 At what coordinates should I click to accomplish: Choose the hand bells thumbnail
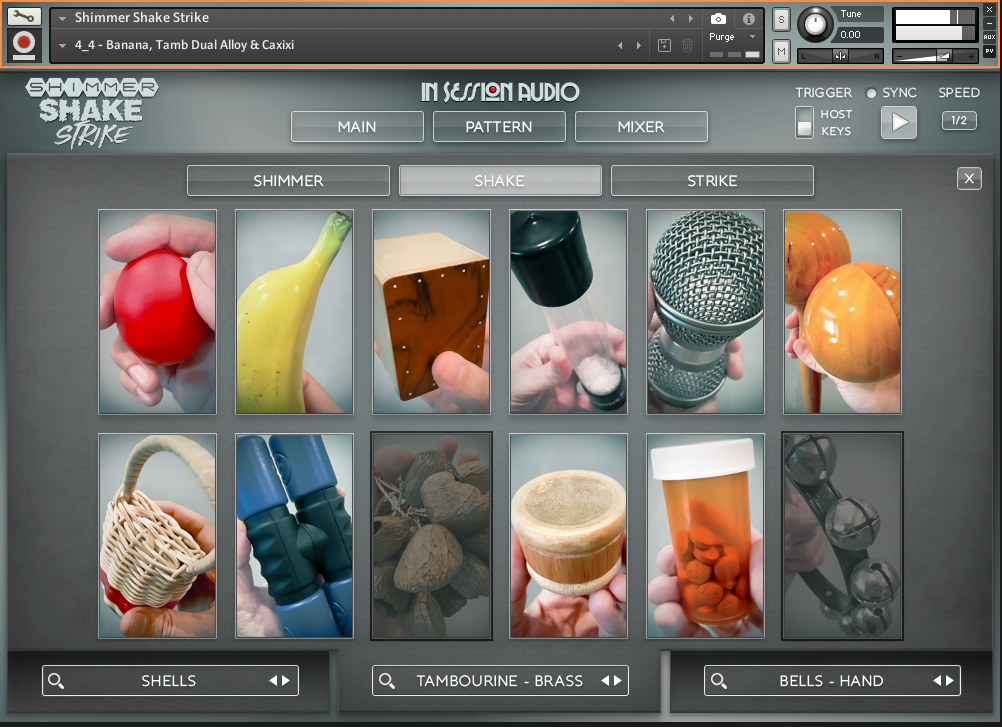842,536
